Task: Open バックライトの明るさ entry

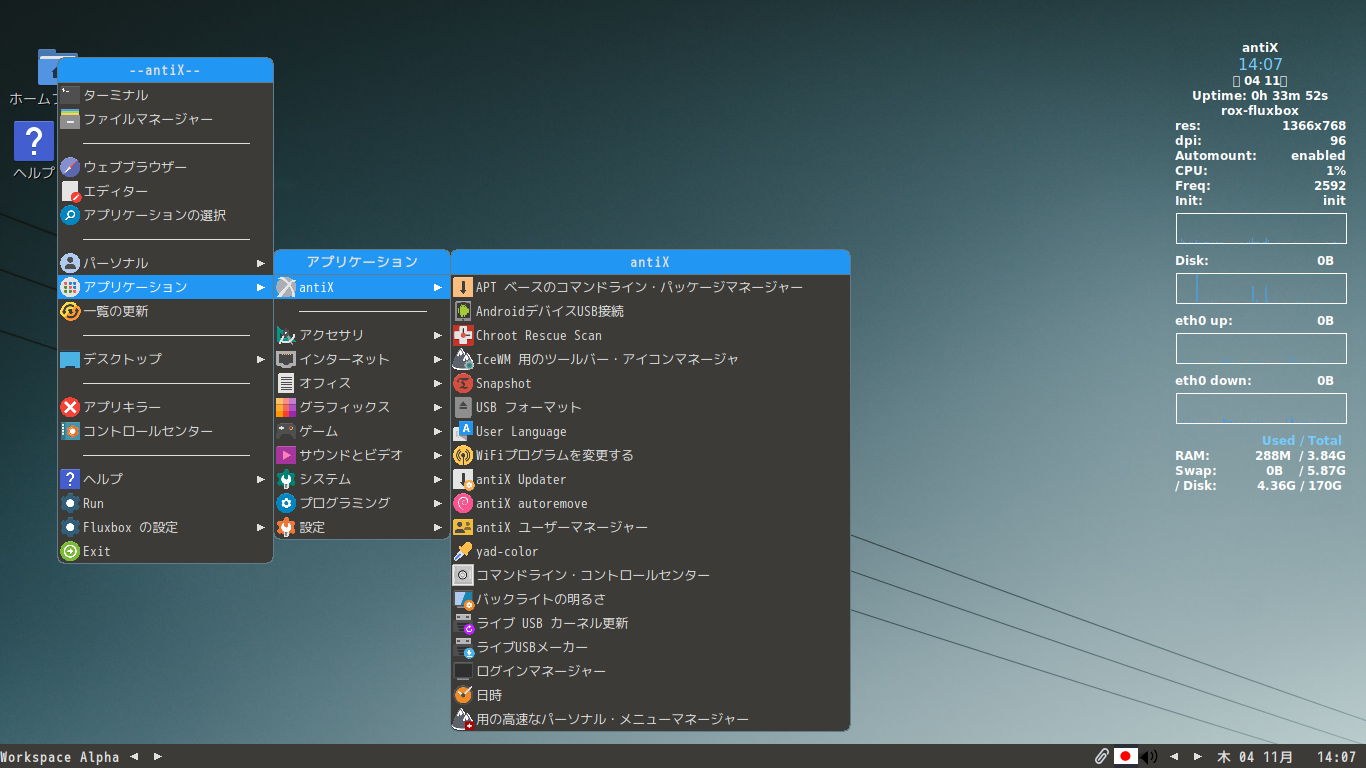Action: point(651,599)
